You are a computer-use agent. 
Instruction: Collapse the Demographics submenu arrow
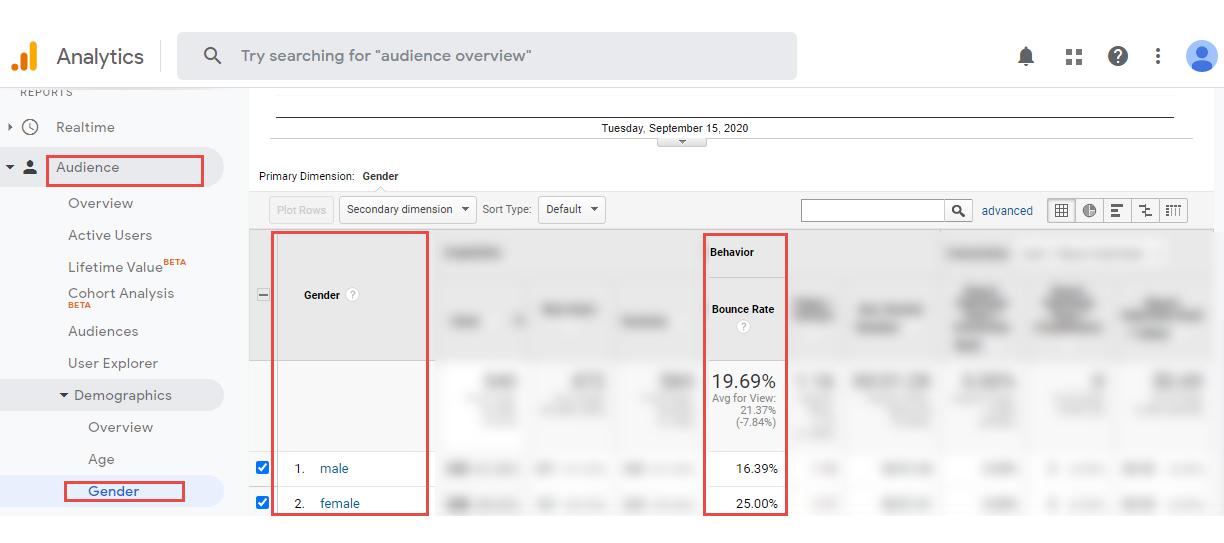(64, 395)
